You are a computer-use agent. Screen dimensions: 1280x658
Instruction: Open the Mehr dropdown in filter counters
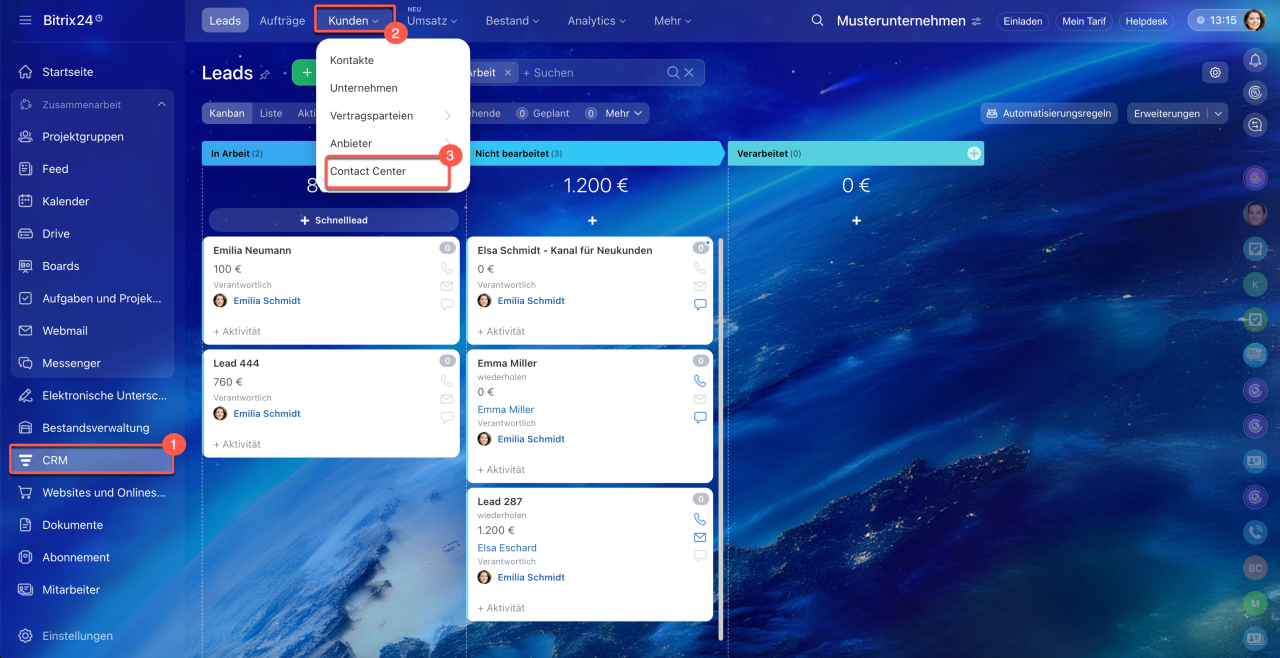[x=624, y=113]
